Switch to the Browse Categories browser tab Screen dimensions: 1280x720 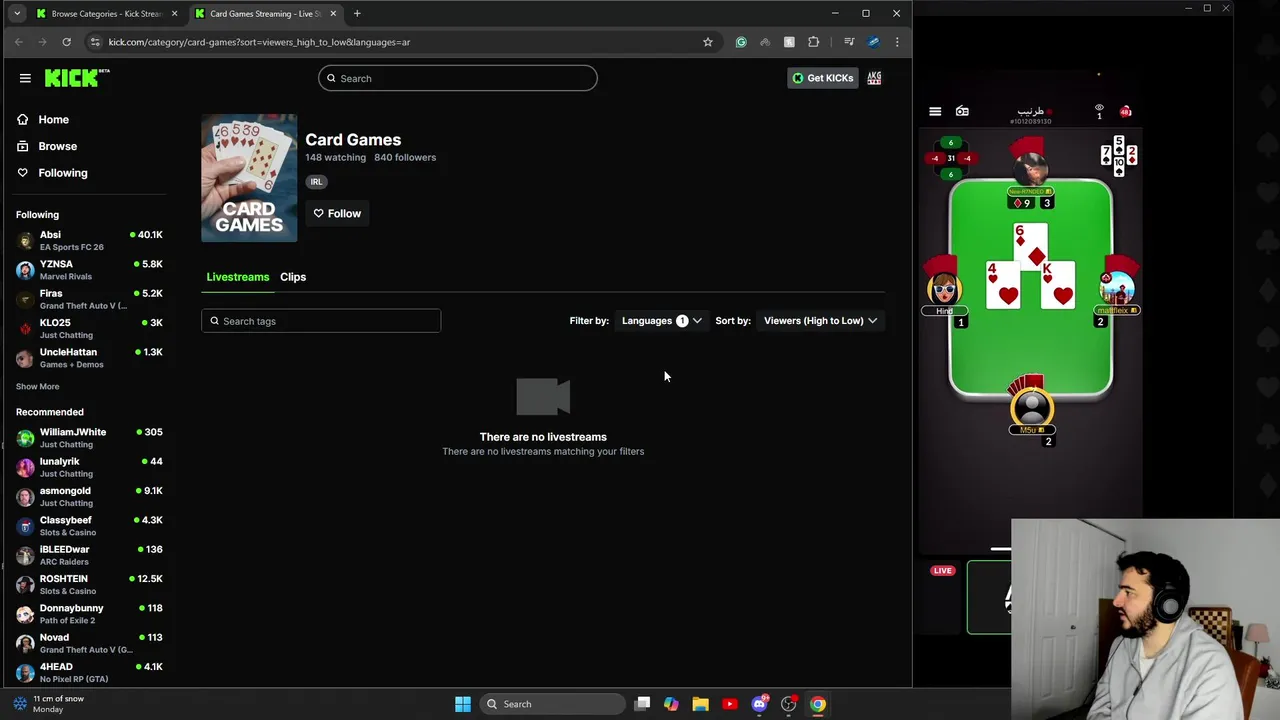108,13
